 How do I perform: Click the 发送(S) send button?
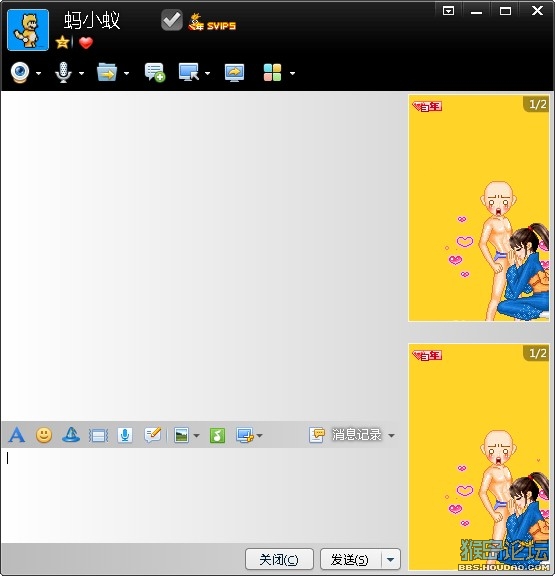click(x=350, y=560)
